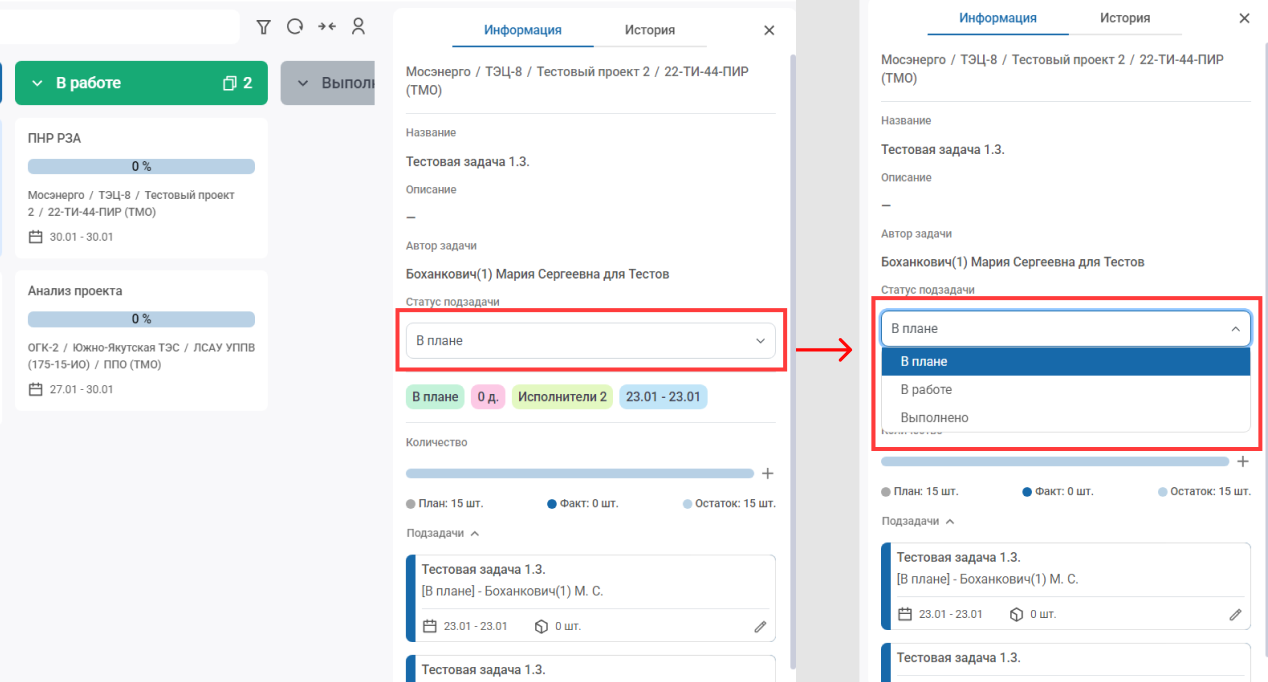Open Информация tab in the right panel
1268x682 pixels.
coord(997,18)
